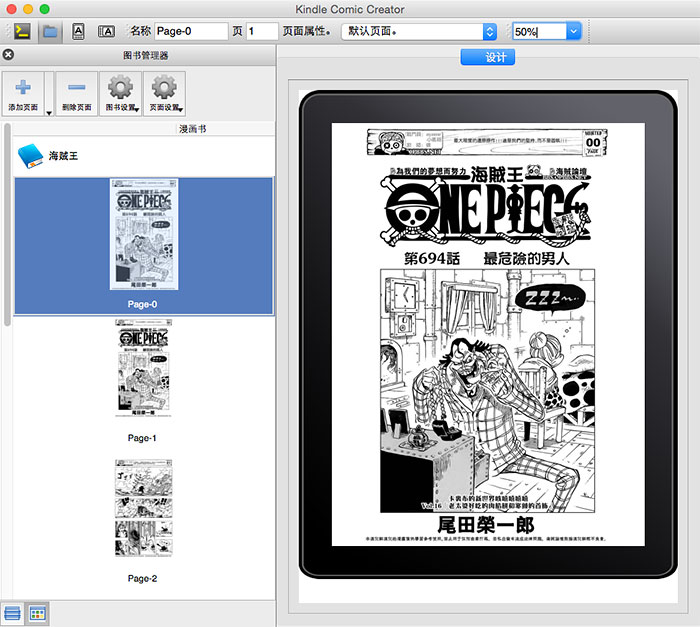Select the Page-2 thumbnail
The height and width of the screenshot is (627, 700).
143,508
